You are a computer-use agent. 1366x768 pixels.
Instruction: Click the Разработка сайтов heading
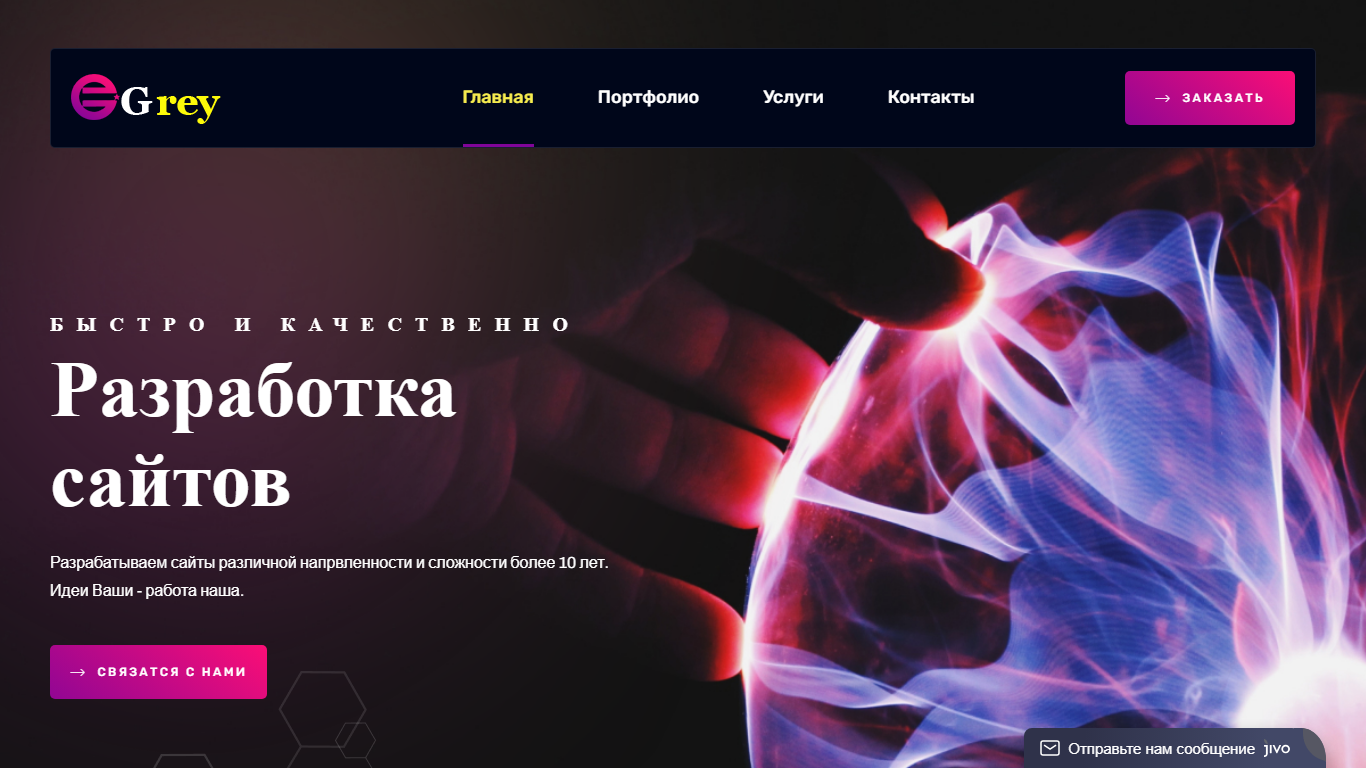click(253, 433)
